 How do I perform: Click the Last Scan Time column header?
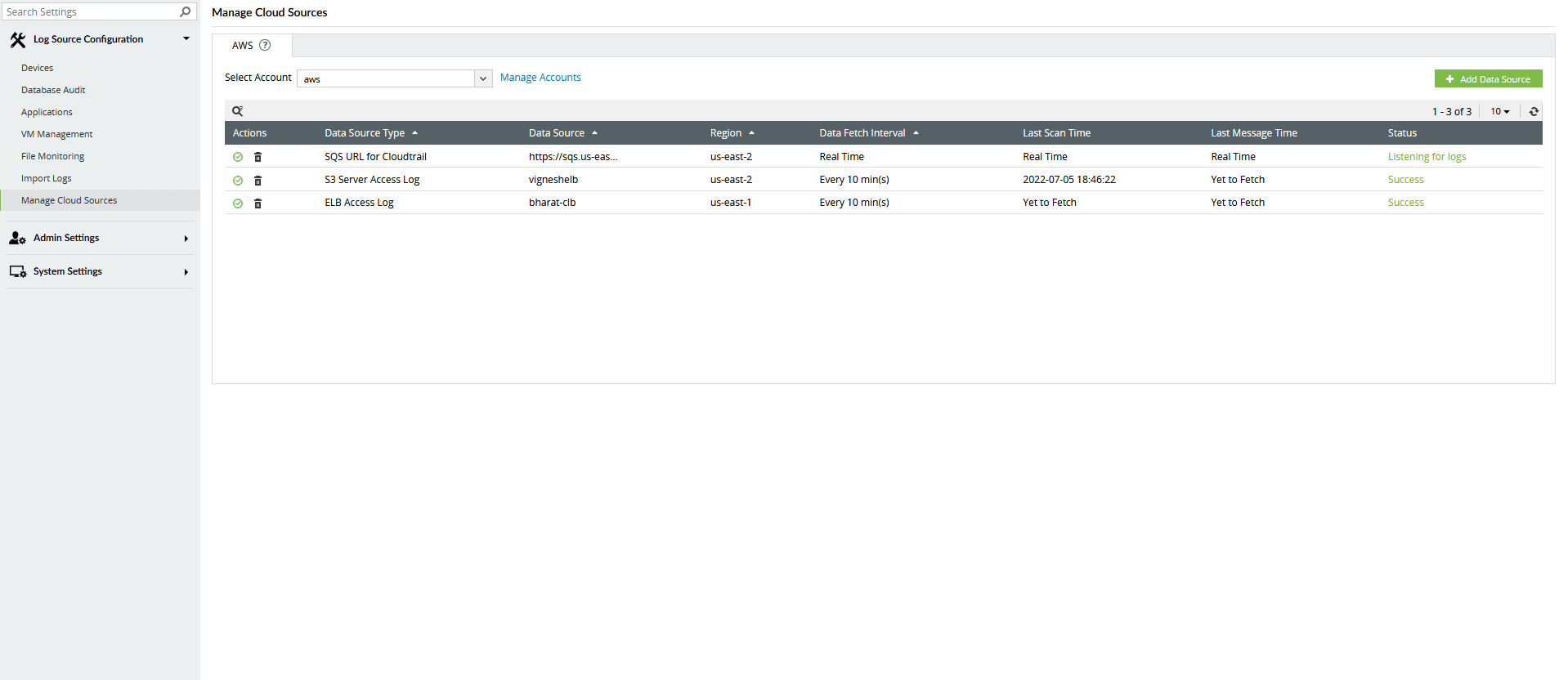(1056, 133)
